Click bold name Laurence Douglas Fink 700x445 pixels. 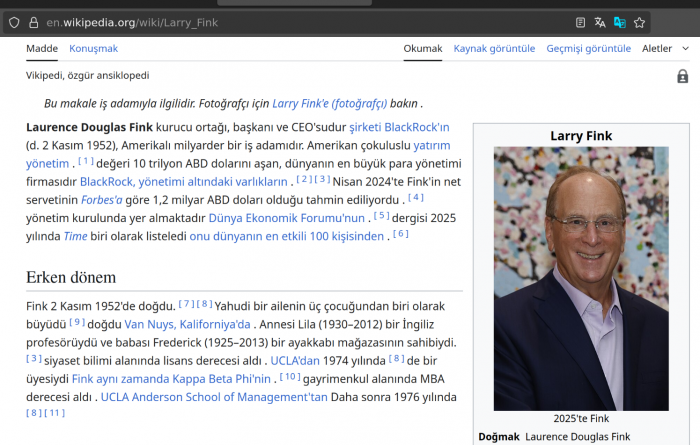coord(89,127)
